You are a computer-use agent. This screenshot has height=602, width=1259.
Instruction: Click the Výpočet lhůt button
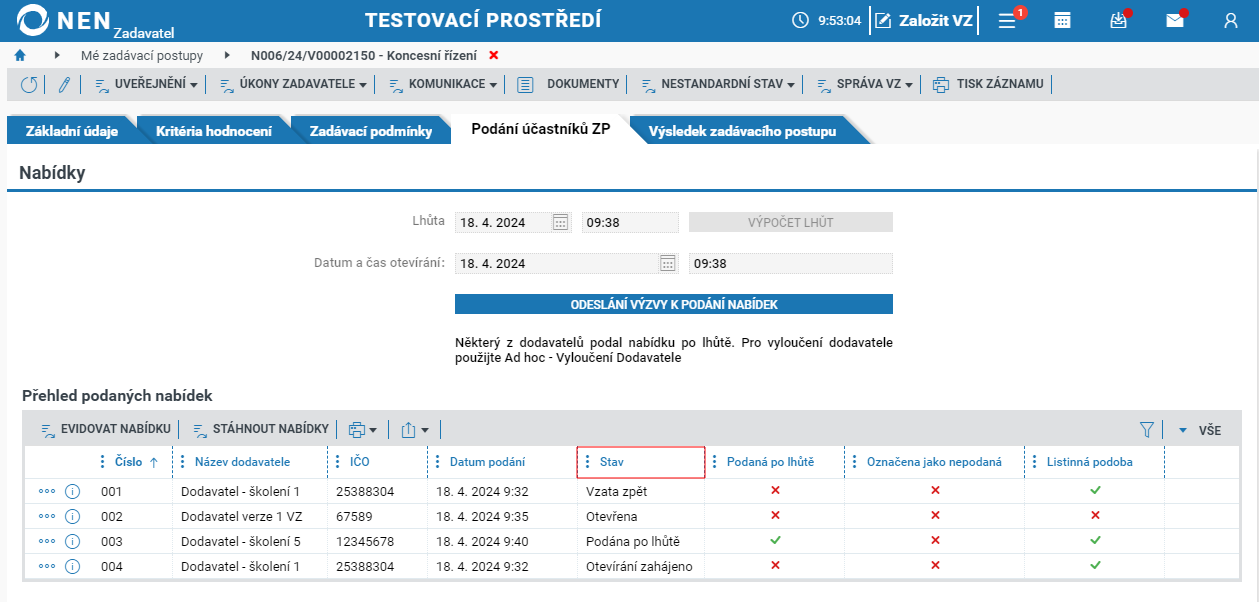tap(790, 222)
